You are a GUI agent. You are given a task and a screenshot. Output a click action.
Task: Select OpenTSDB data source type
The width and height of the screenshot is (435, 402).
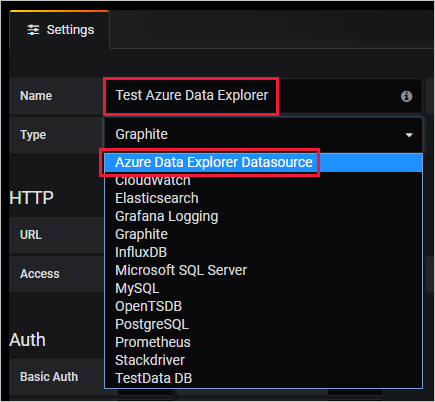coord(263,306)
